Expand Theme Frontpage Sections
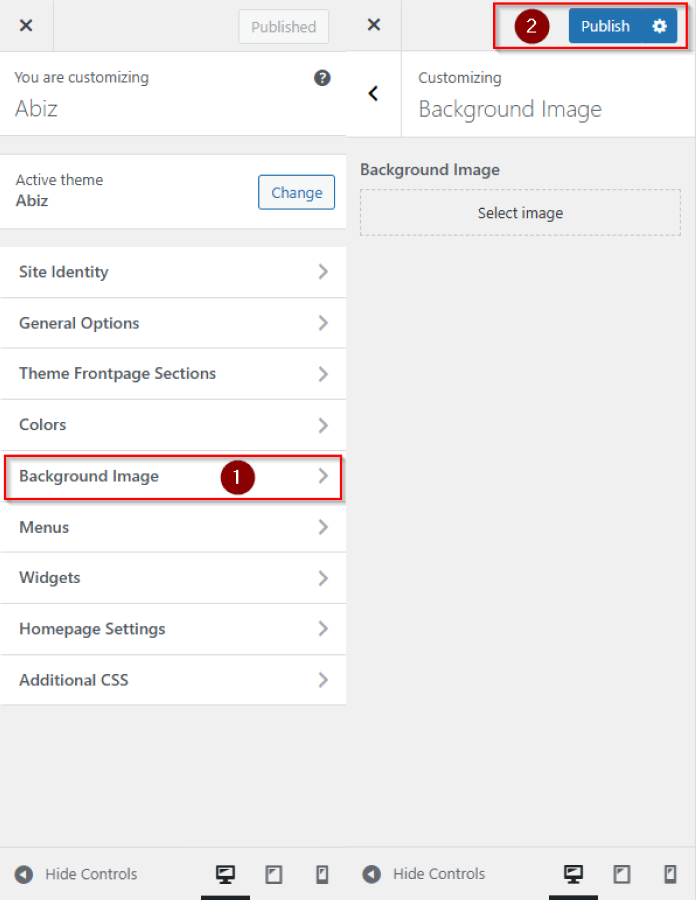Screen dimensions: 696x900 [x=173, y=374]
